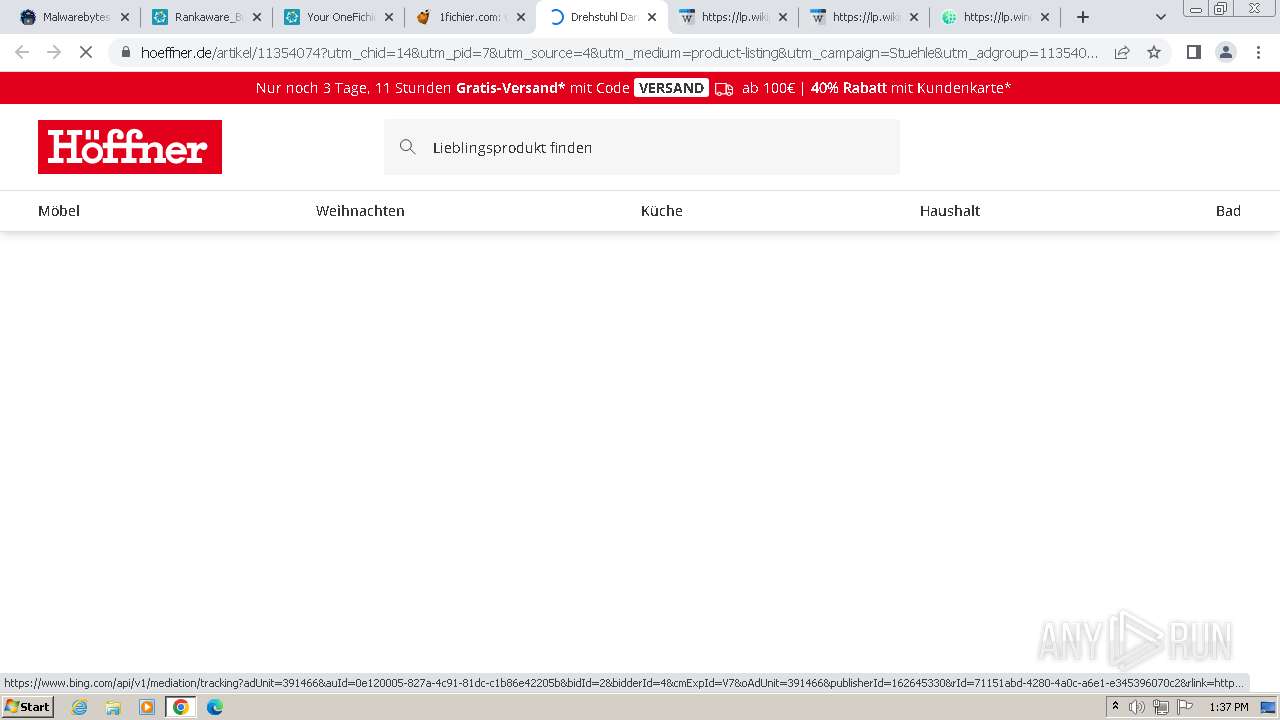Bookmark this page with the star
This screenshot has height=720, width=1280.
tap(1154, 52)
